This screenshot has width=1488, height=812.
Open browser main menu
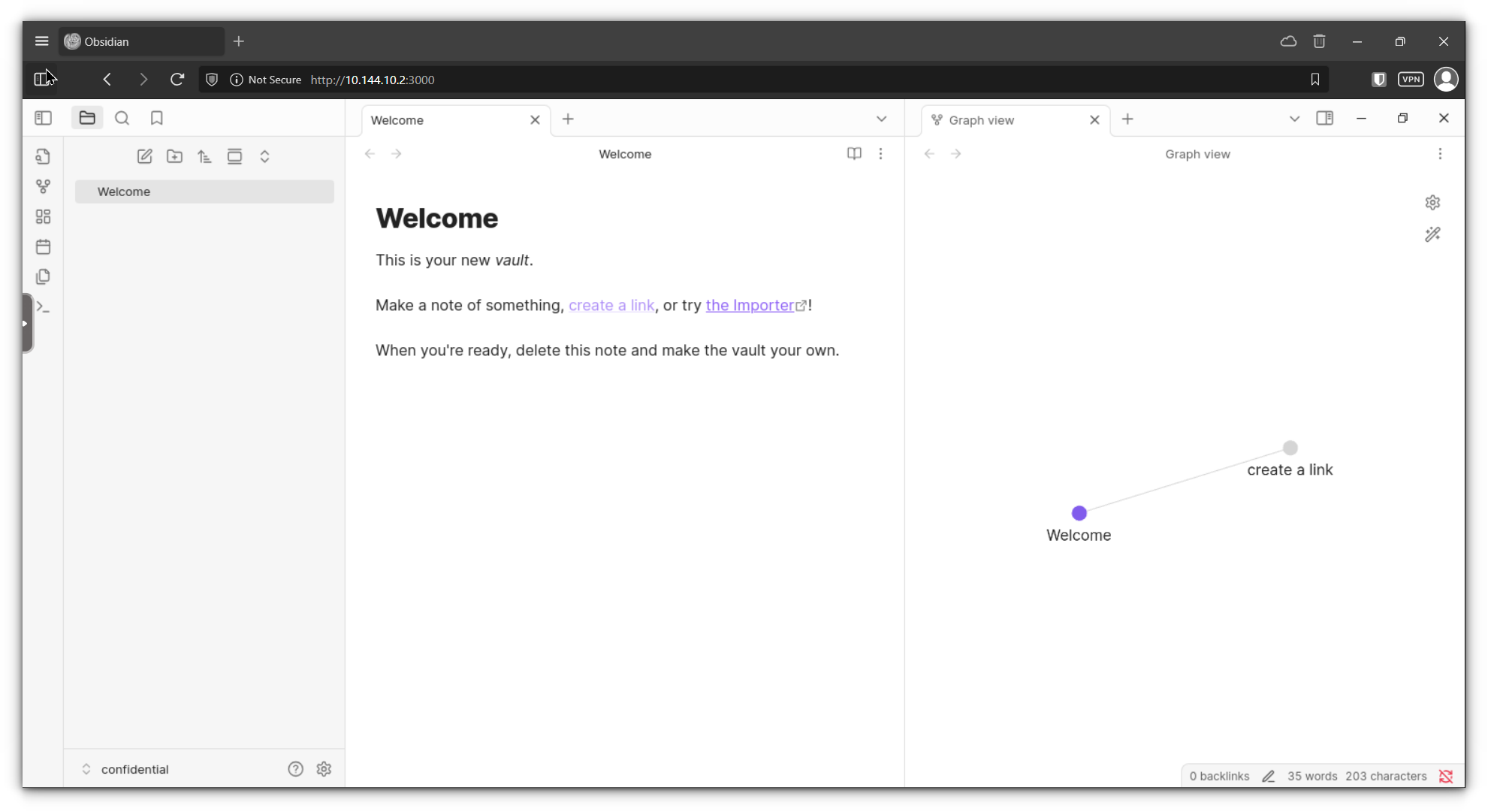tap(41, 41)
